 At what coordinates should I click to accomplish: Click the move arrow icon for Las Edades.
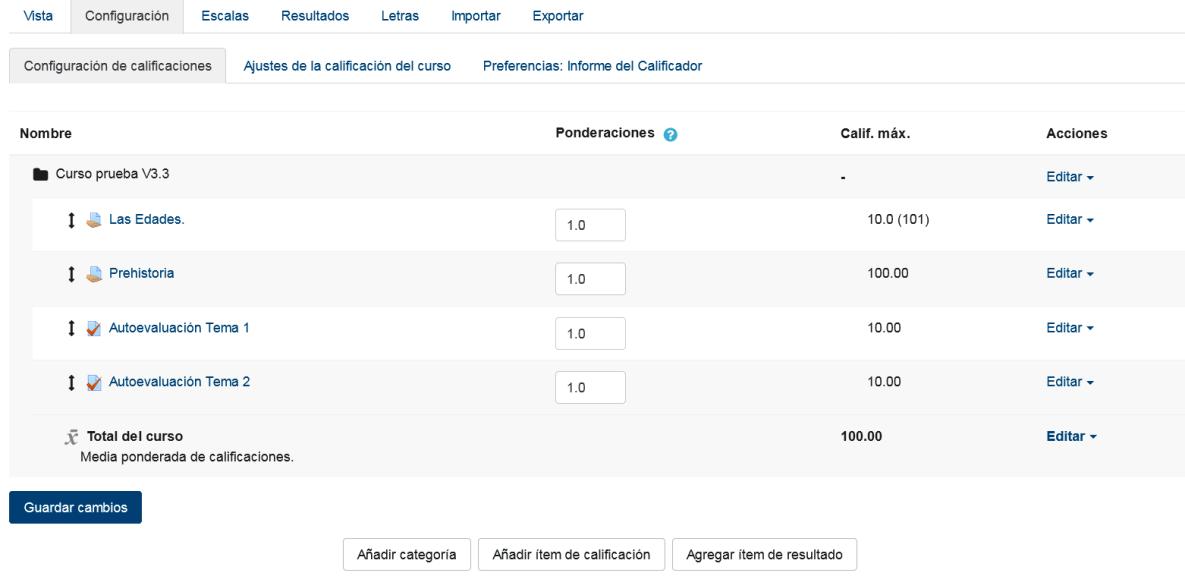[x=72, y=220]
